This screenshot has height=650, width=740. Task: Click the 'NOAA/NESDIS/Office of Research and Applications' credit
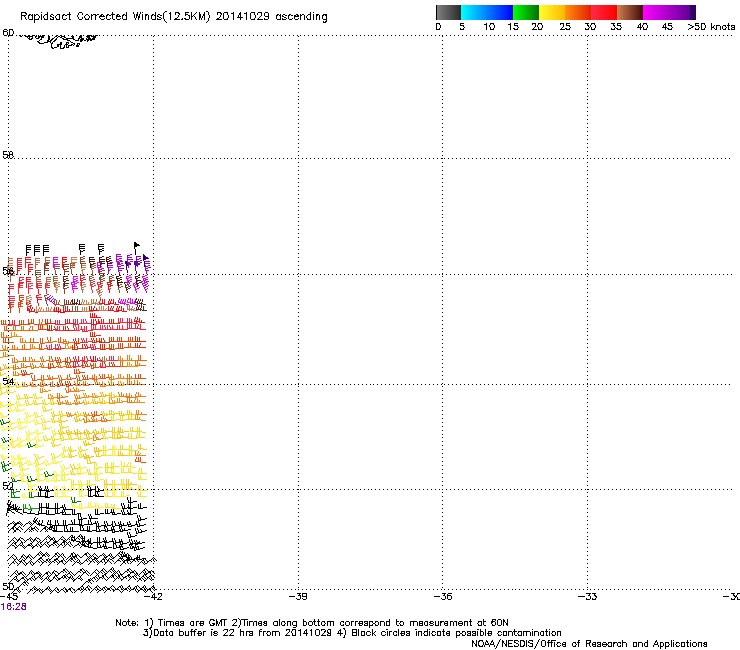589,644
